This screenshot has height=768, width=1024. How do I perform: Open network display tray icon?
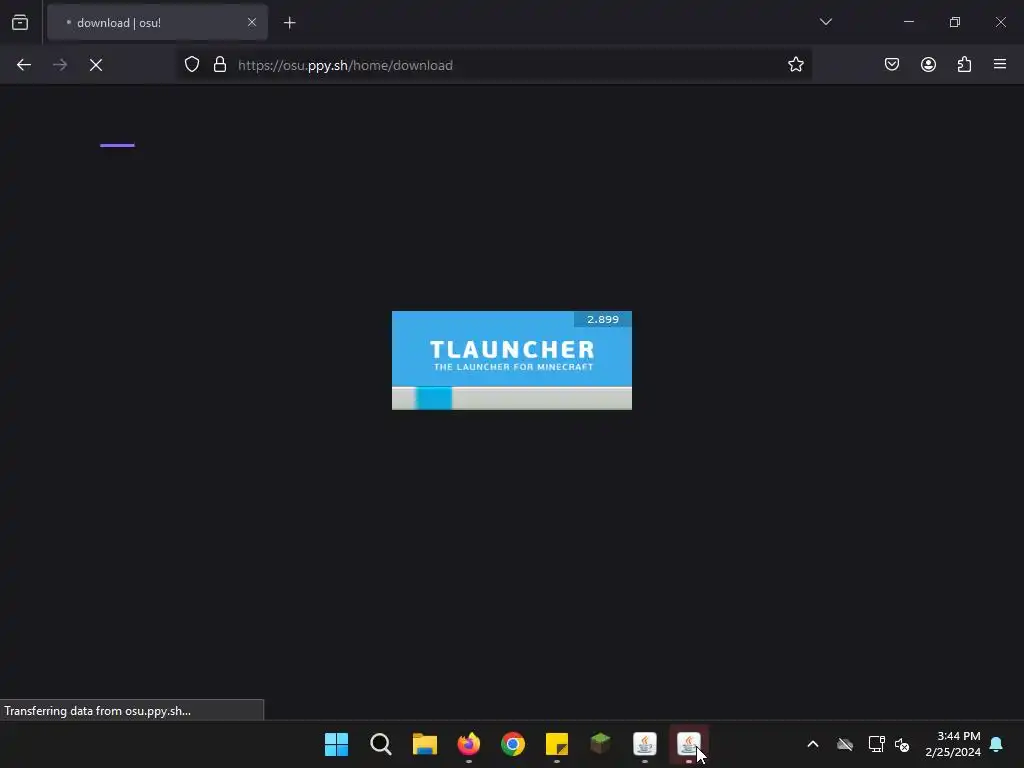(876, 744)
